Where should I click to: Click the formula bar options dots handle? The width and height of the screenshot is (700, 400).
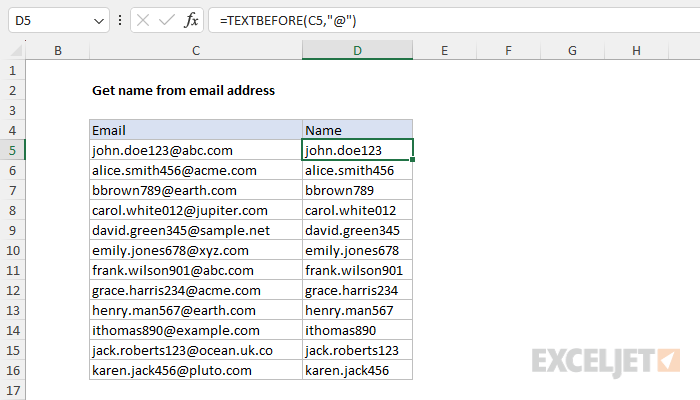click(x=120, y=21)
